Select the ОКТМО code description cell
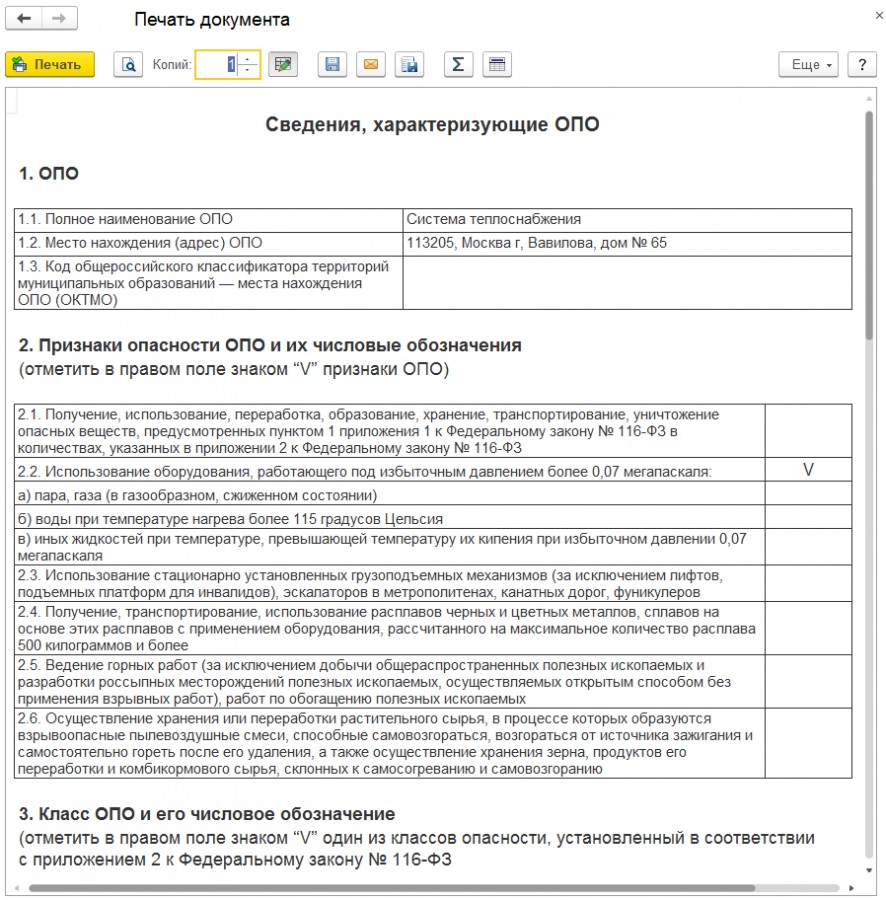Viewport: 886px width, 900px height. tap(208, 283)
